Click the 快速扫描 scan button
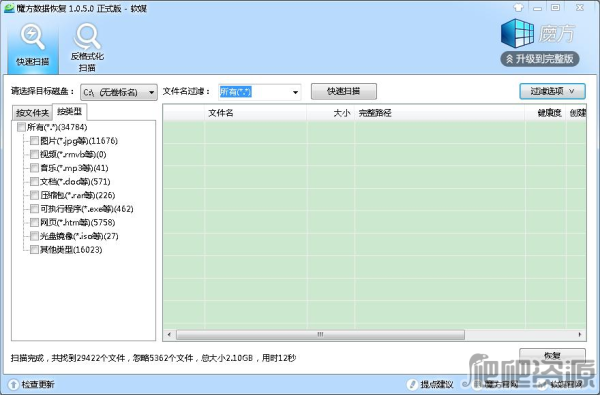The image size is (600, 395). tap(344, 91)
